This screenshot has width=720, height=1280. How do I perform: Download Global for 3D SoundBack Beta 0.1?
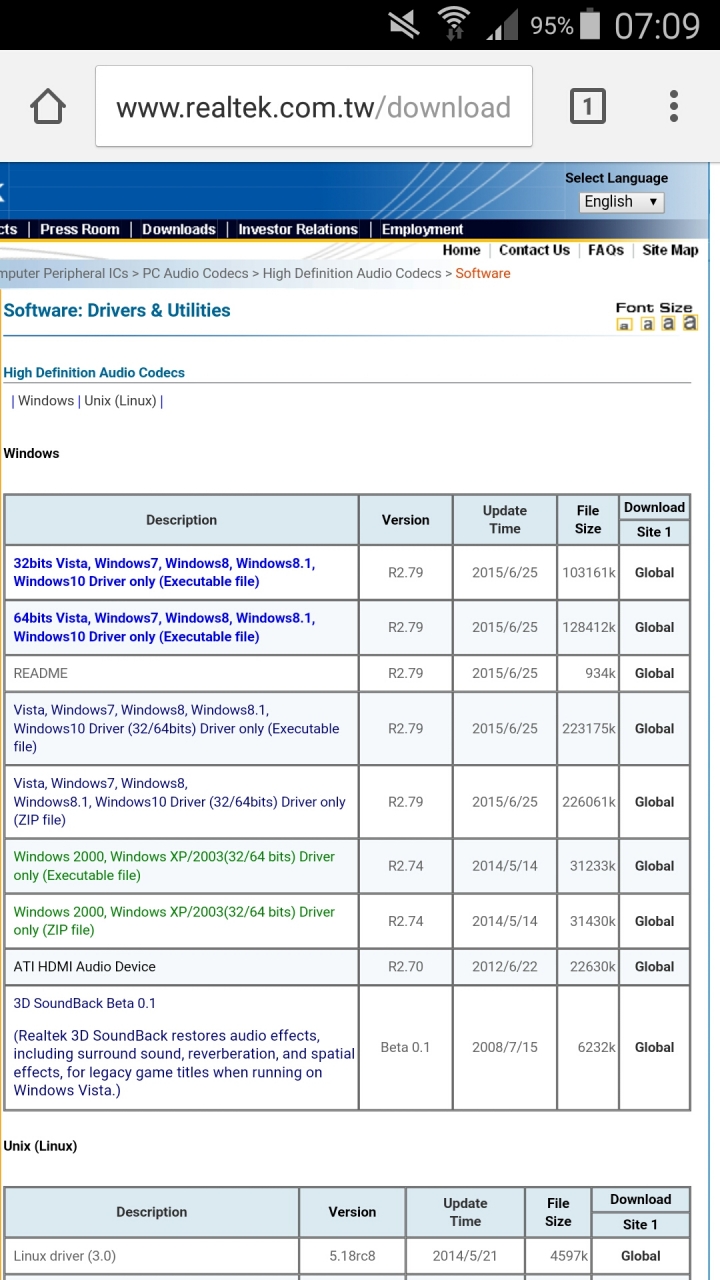(654, 1047)
